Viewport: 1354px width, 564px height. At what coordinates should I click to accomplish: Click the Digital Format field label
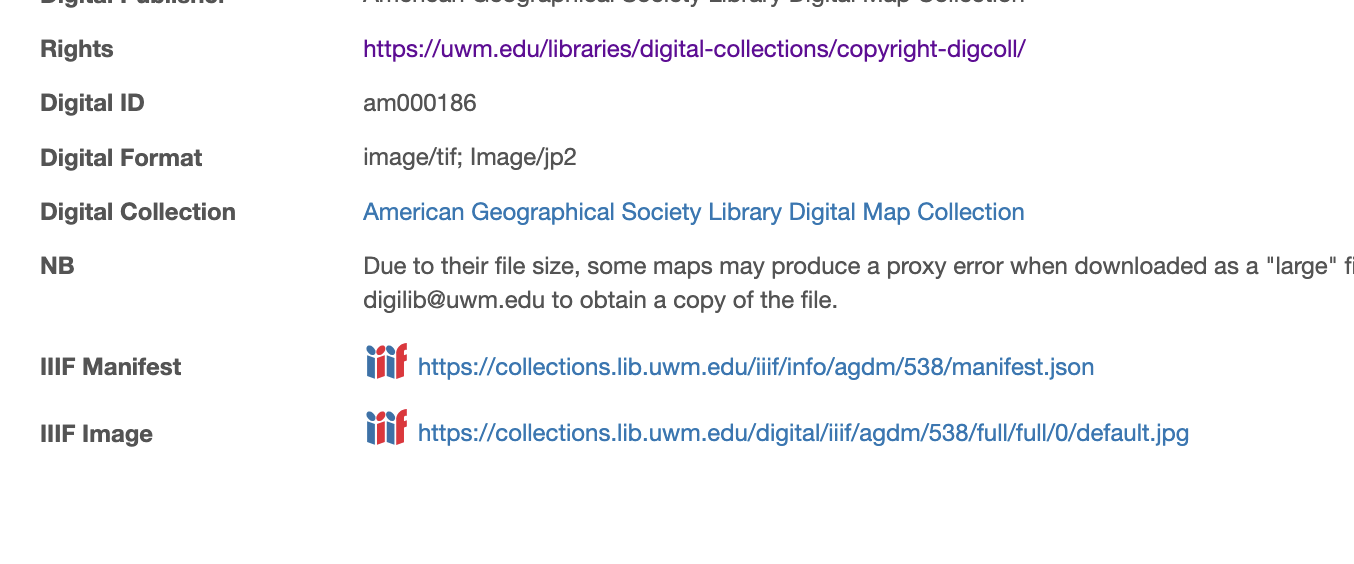pyautogui.click(x=121, y=158)
